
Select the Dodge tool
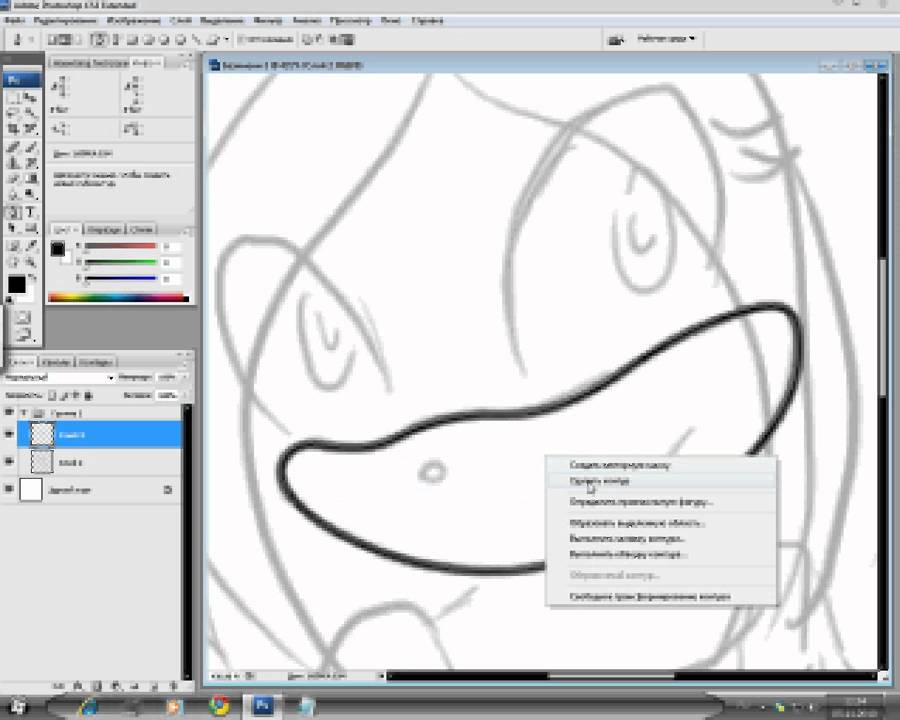[30, 195]
